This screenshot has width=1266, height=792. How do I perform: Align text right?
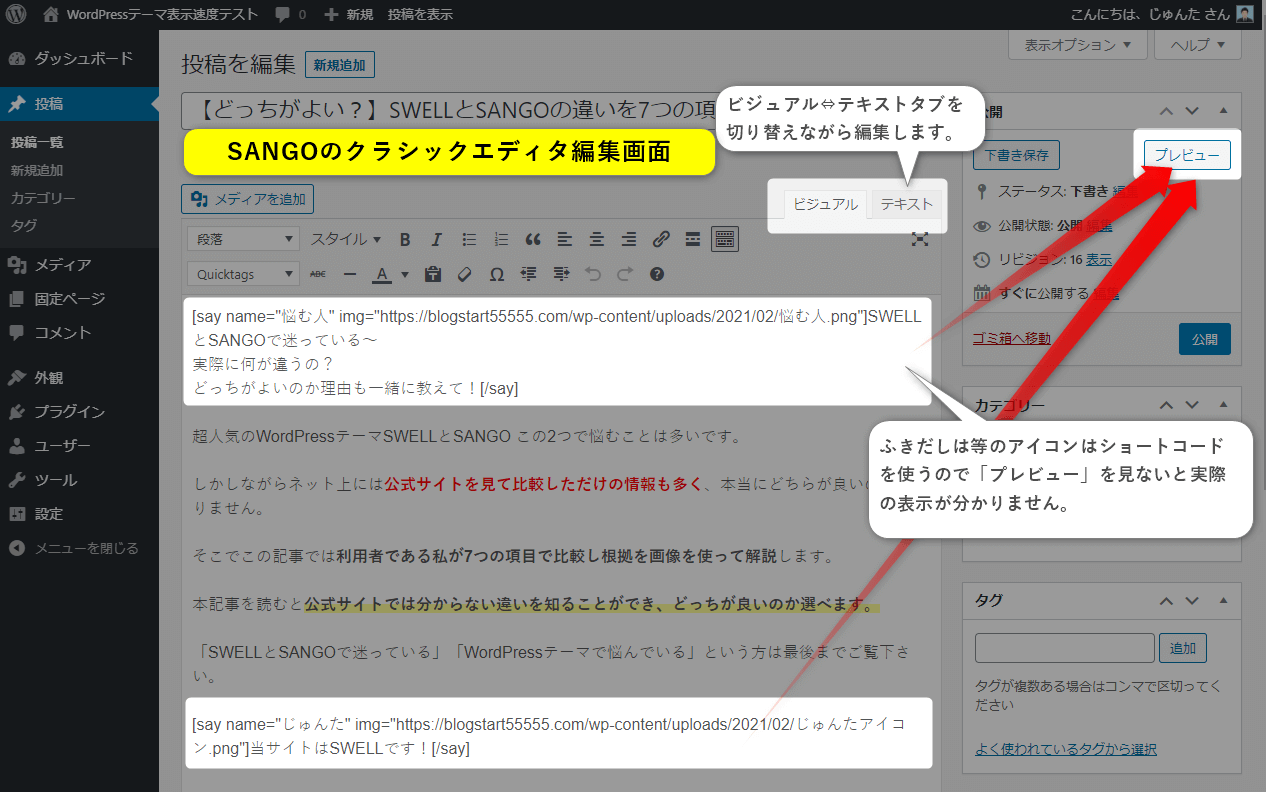[x=629, y=240]
